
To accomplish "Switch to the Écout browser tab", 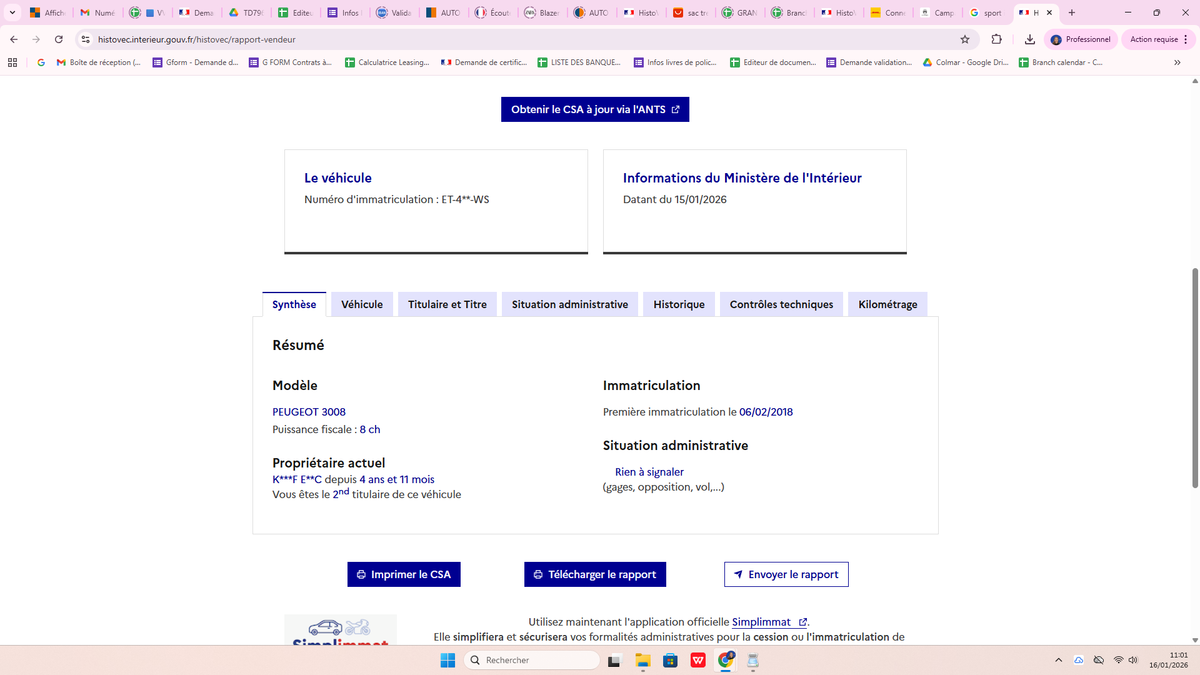I will (492, 13).
